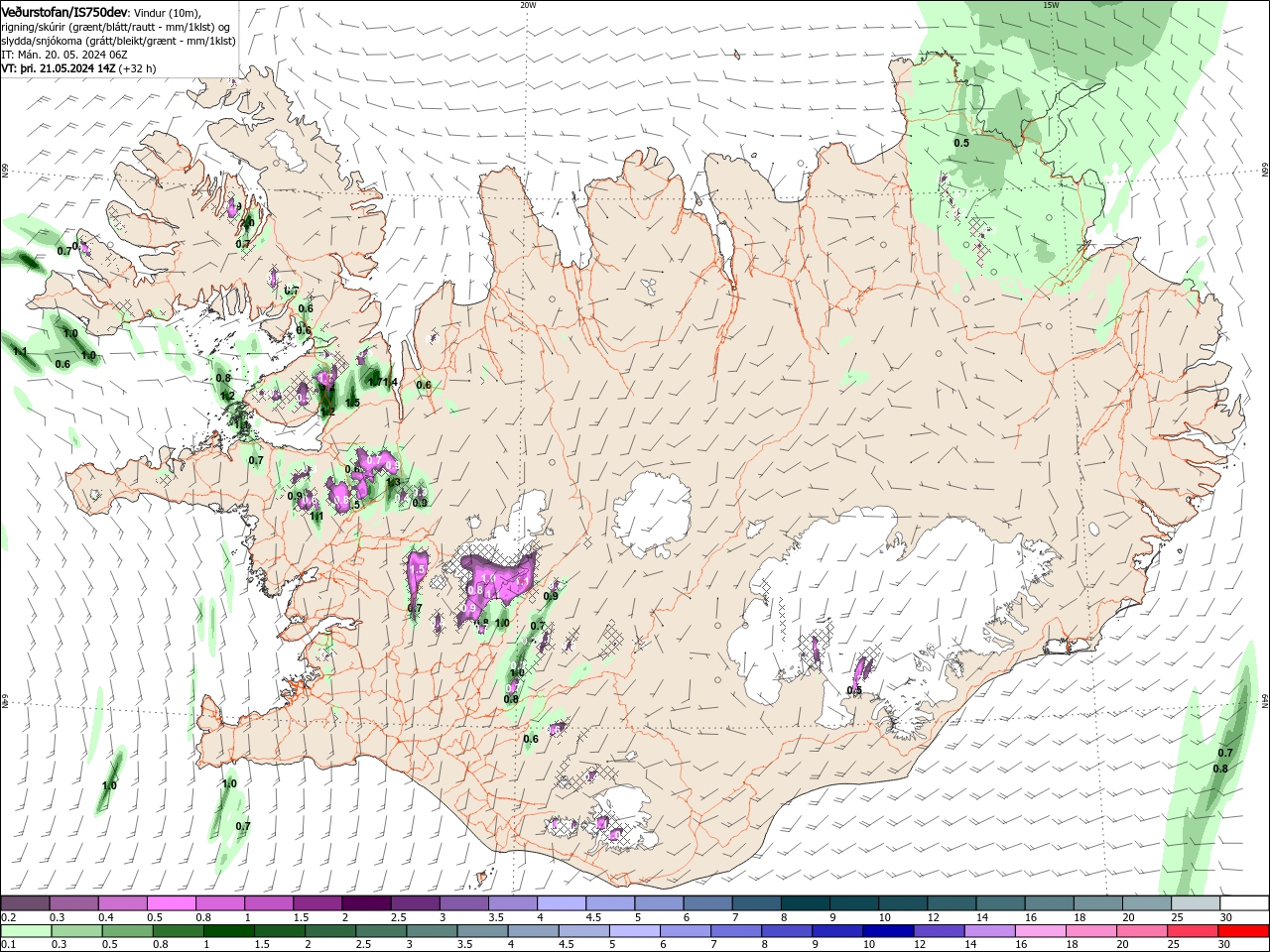
Task: Pick lower rain legend swatch for 7
Action: point(735,931)
